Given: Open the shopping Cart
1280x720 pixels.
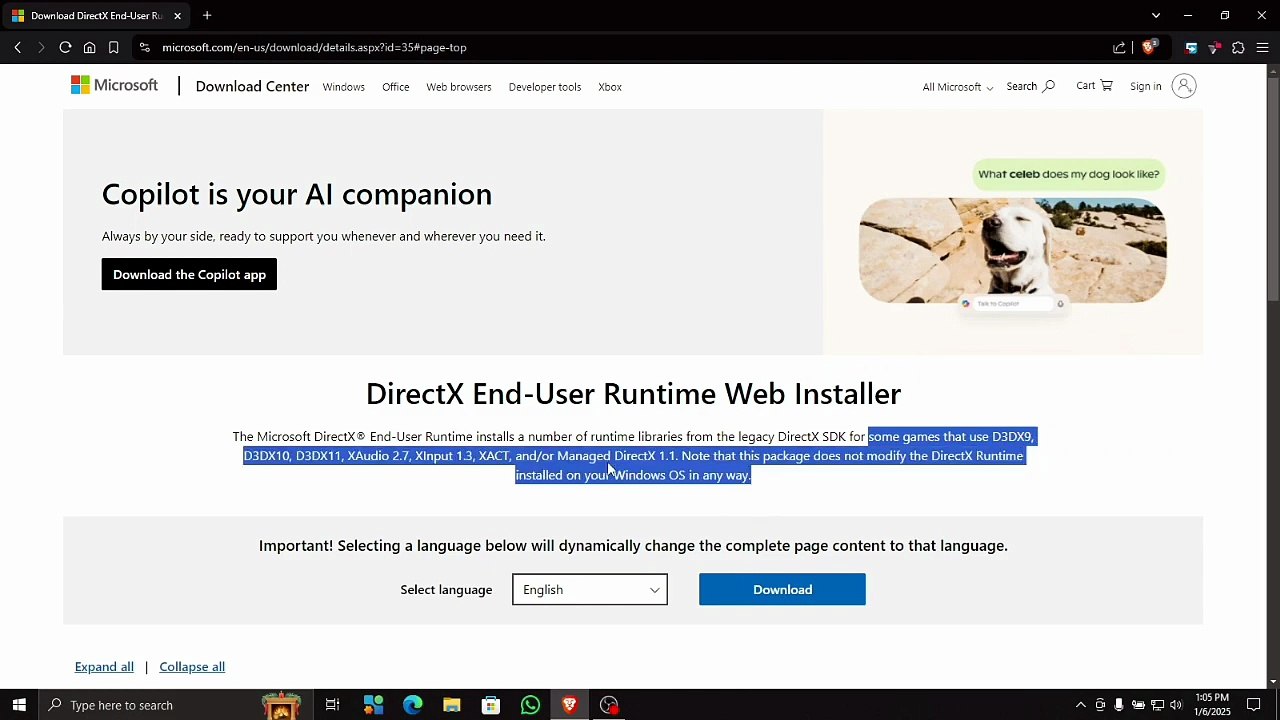Looking at the screenshot, I should [1094, 86].
